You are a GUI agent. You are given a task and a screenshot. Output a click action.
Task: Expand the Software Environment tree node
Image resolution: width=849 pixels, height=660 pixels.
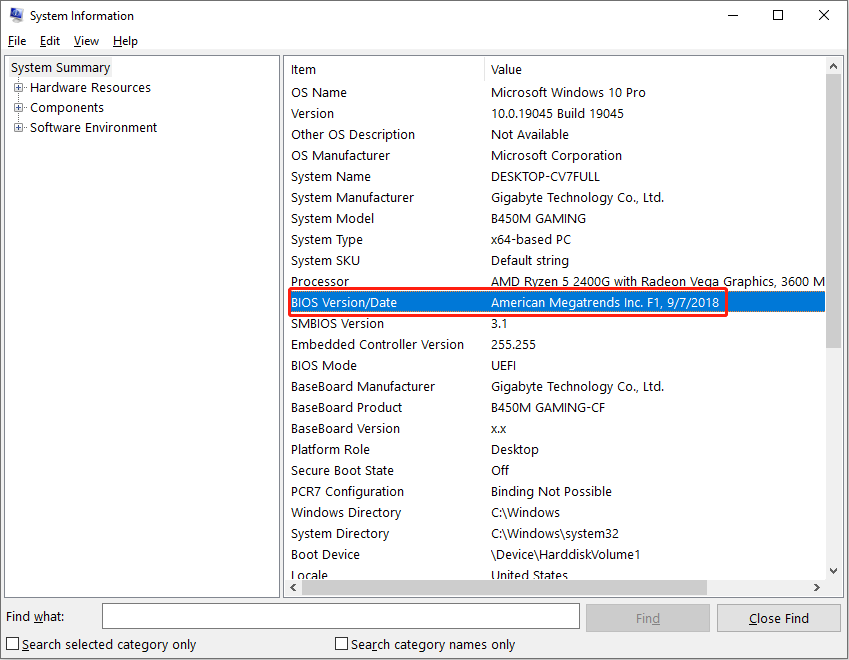[x=20, y=127]
